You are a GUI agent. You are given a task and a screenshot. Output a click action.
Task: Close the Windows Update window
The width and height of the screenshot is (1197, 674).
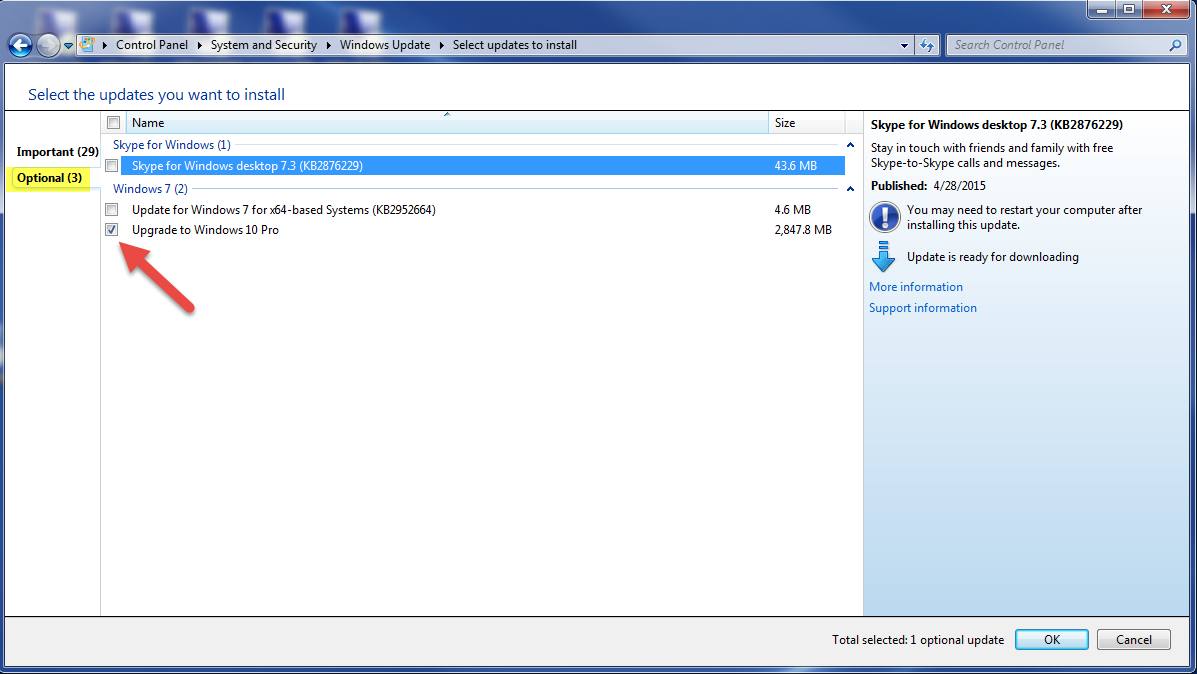tap(1166, 9)
